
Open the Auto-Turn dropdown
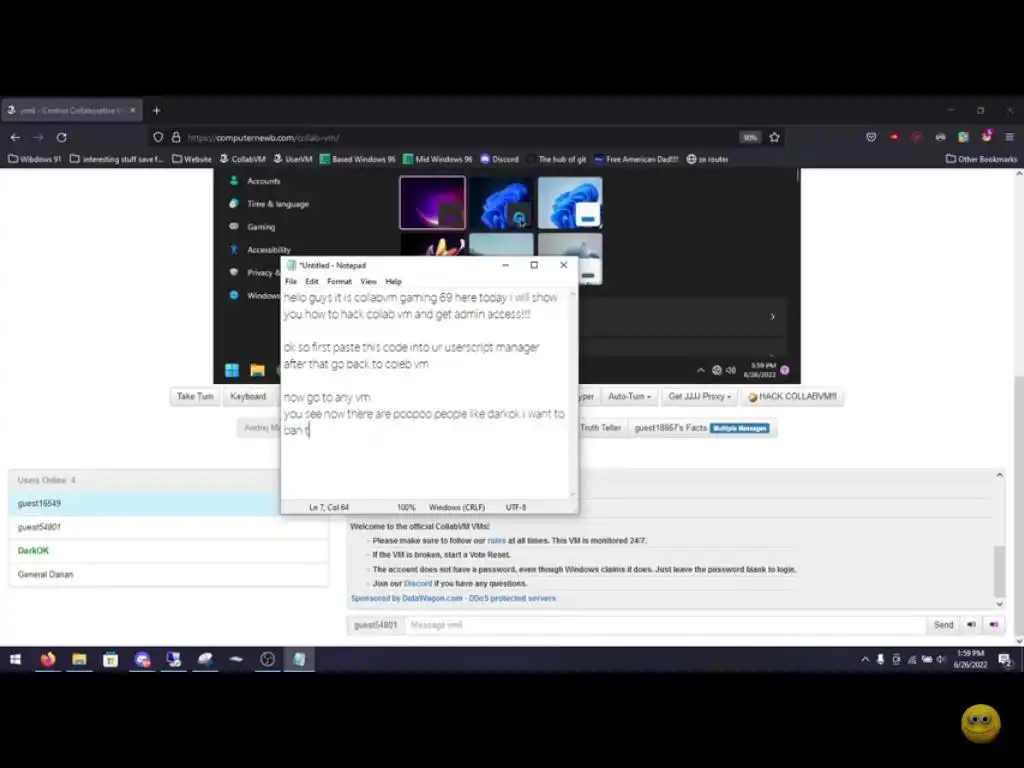(x=629, y=396)
